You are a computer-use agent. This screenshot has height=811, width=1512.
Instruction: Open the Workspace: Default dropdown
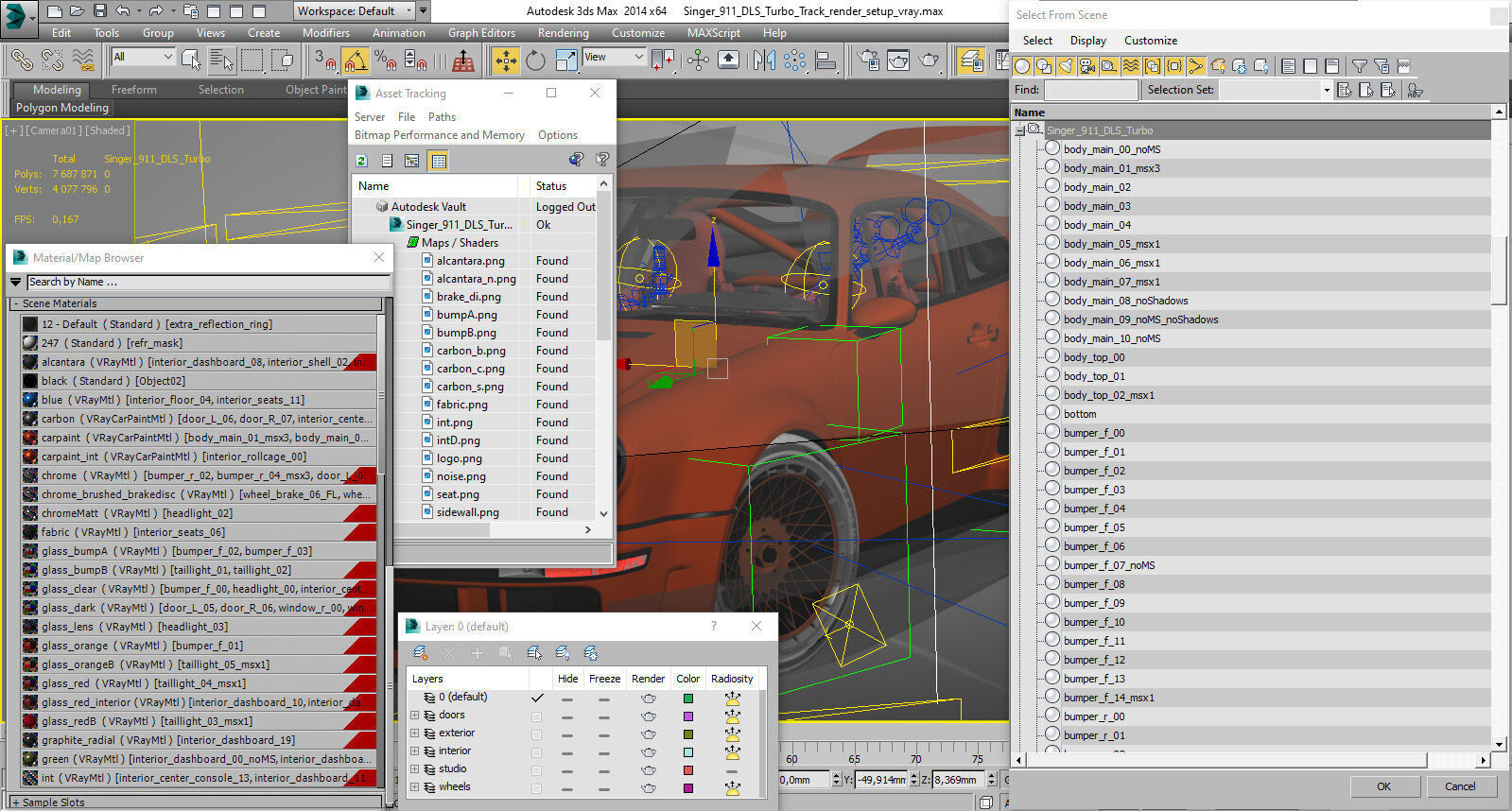coord(355,11)
